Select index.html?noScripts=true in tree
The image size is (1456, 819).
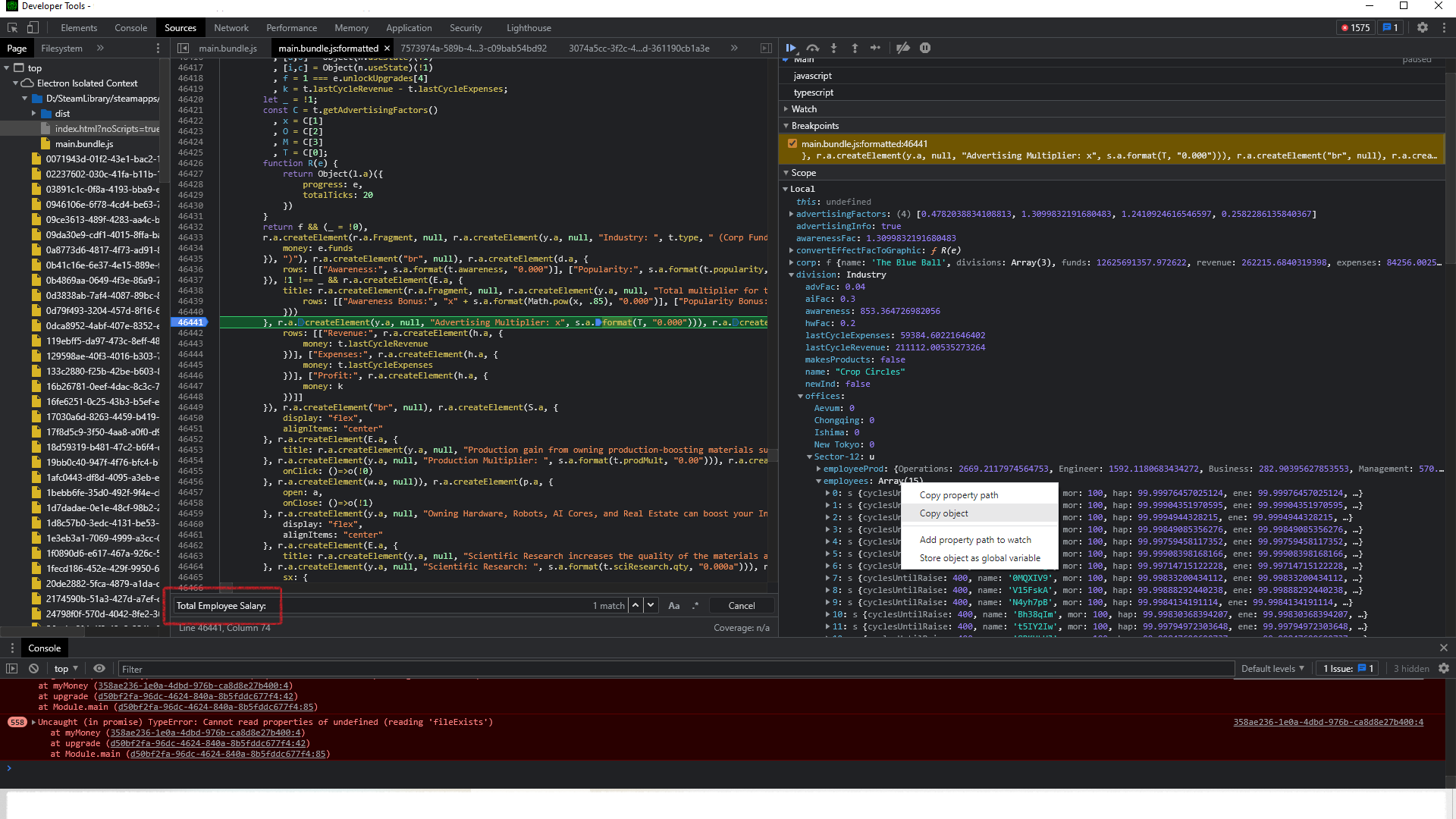[107, 129]
